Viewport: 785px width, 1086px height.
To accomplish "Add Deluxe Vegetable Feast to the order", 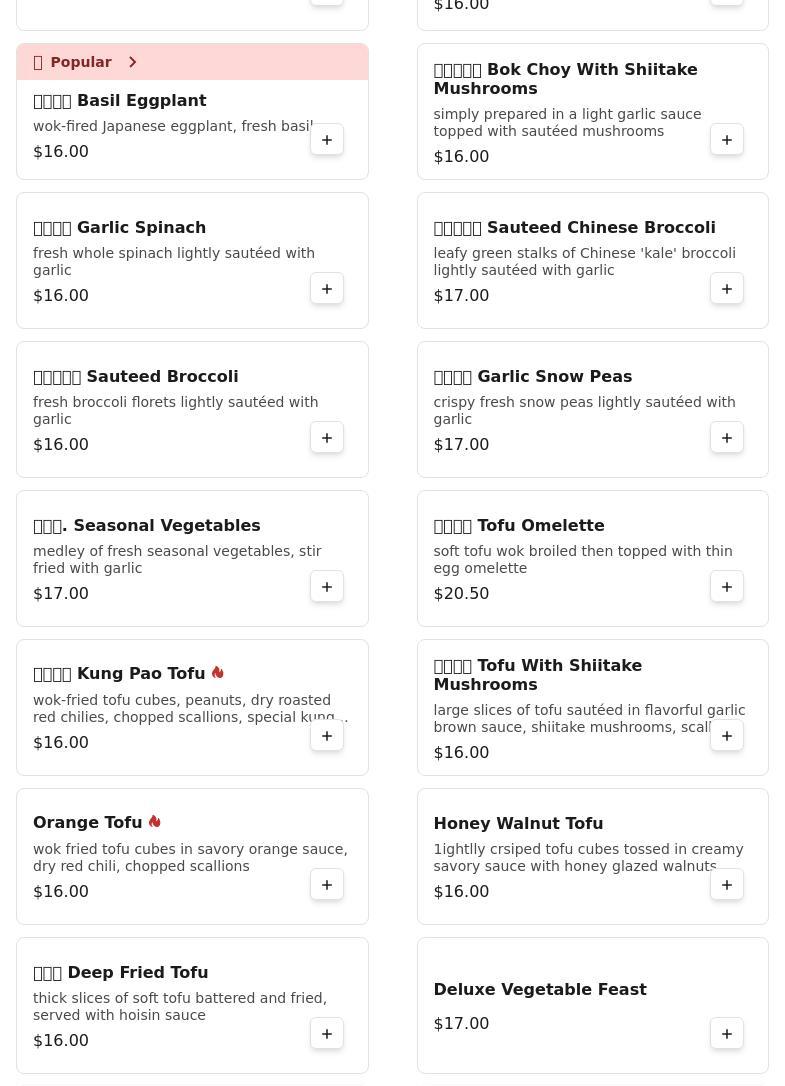I will click(x=727, y=1033).
